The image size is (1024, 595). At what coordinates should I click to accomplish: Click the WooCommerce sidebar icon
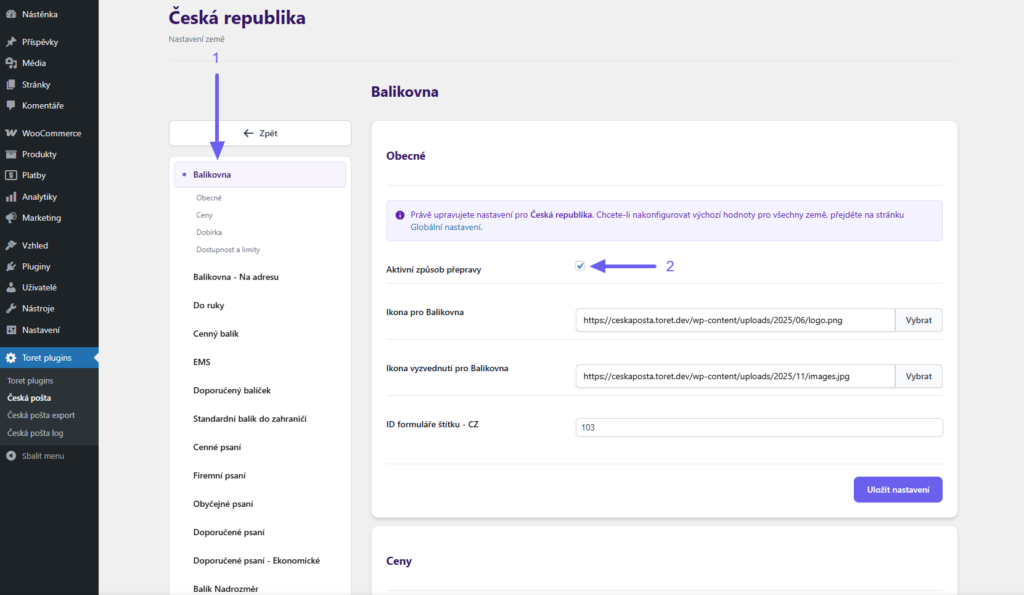coord(11,133)
